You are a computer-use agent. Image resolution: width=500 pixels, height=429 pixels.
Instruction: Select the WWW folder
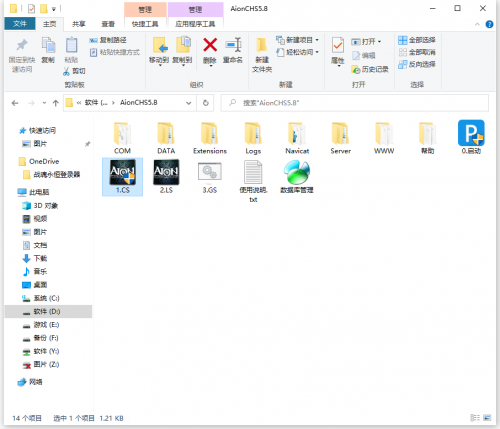[384, 138]
